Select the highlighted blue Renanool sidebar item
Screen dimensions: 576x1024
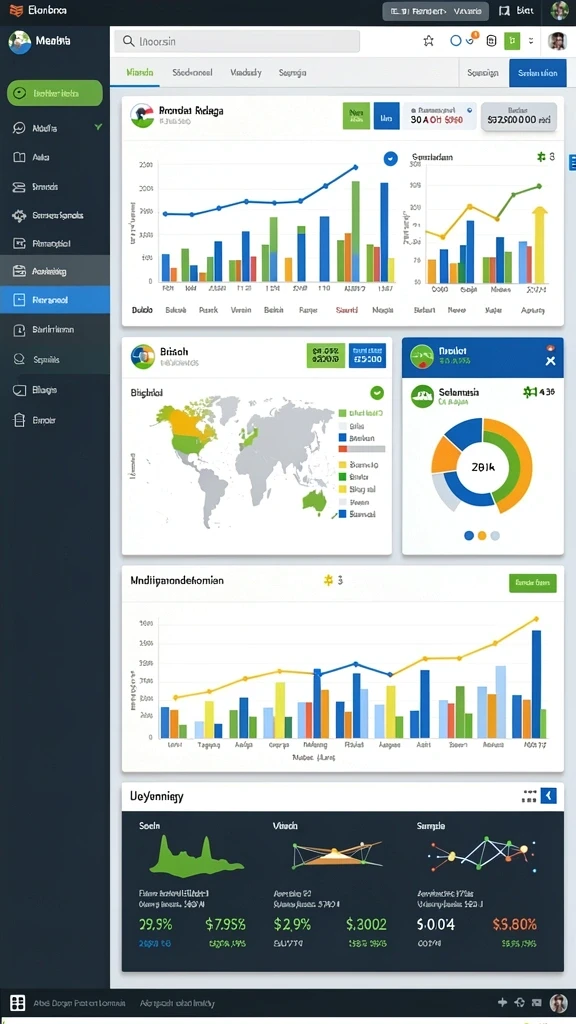pyautogui.click(x=55, y=300)
